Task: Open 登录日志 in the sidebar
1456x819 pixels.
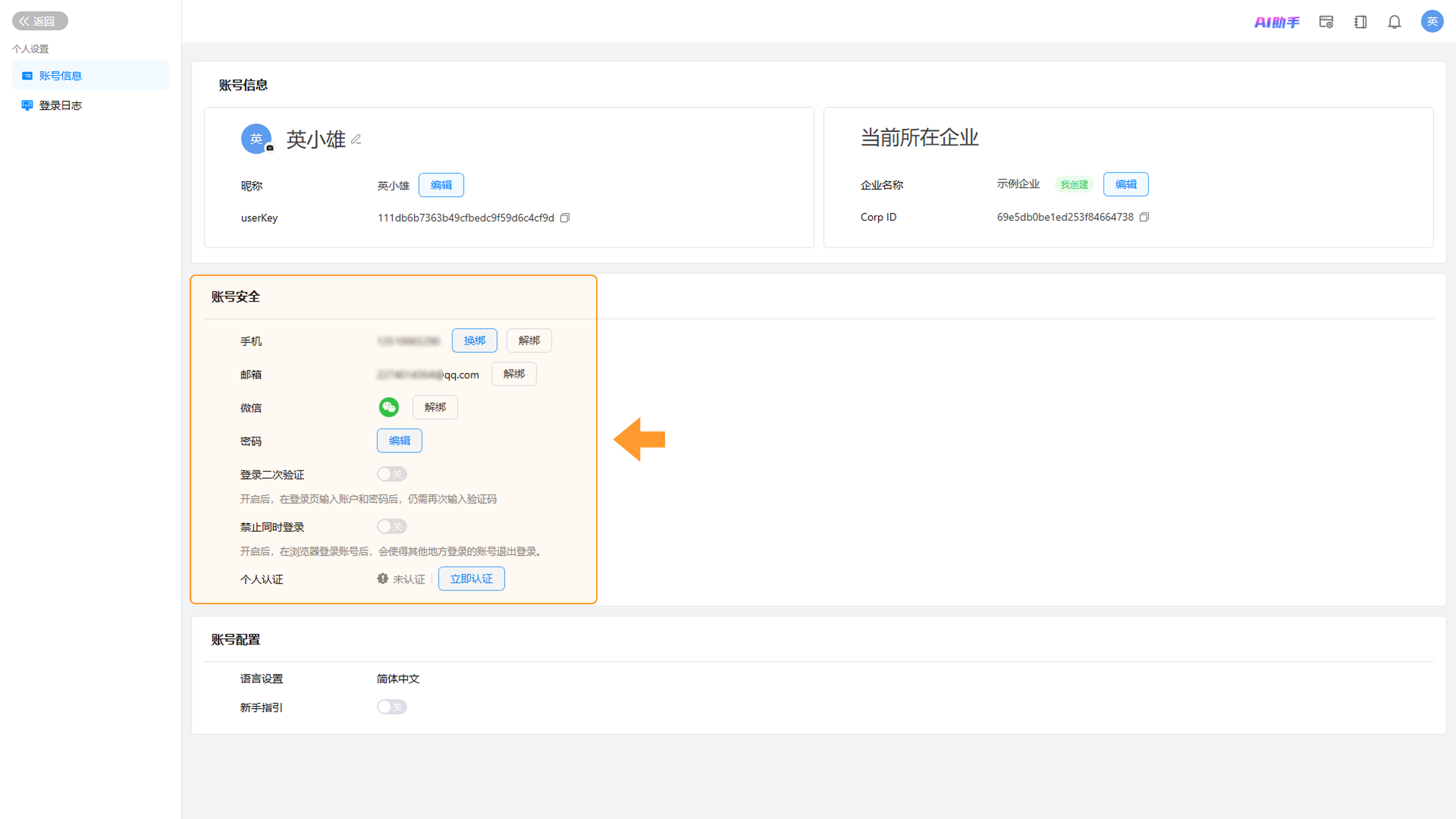Action: (91, 105)
